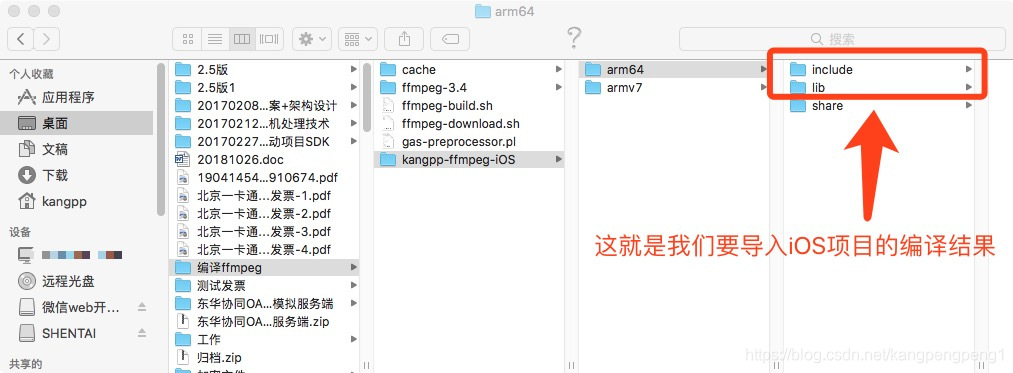
Task: Select the 20170212…机处理技术 folder
Action: click(264, 123)
